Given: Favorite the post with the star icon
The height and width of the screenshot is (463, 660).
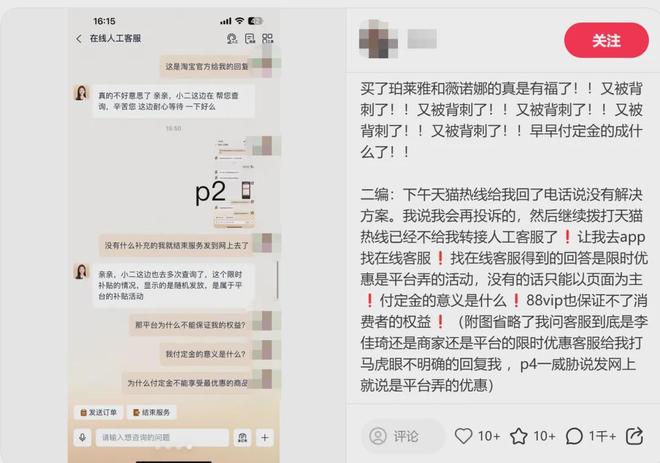Looking at the screenshot, I should pos(519,436).
